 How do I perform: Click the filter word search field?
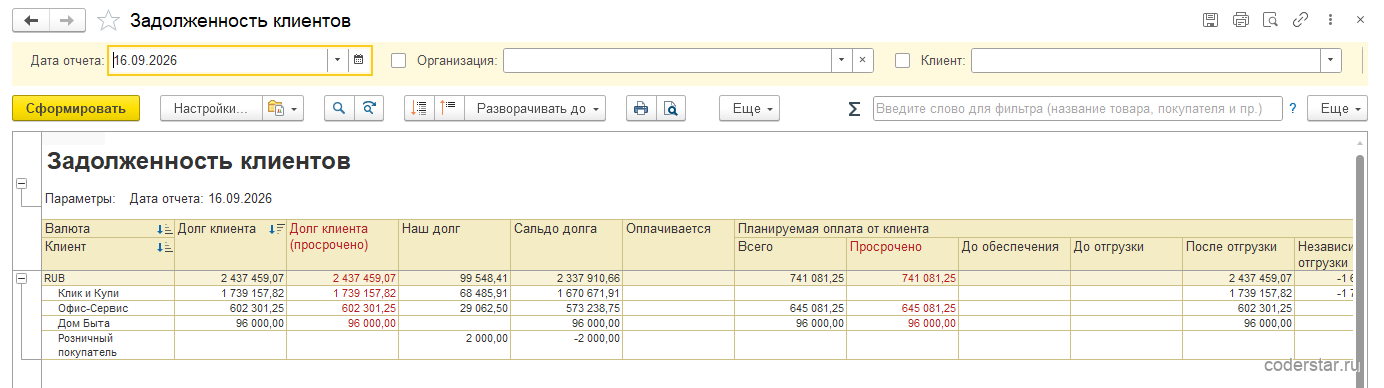pyautogui.click(x=1077, y=108)
